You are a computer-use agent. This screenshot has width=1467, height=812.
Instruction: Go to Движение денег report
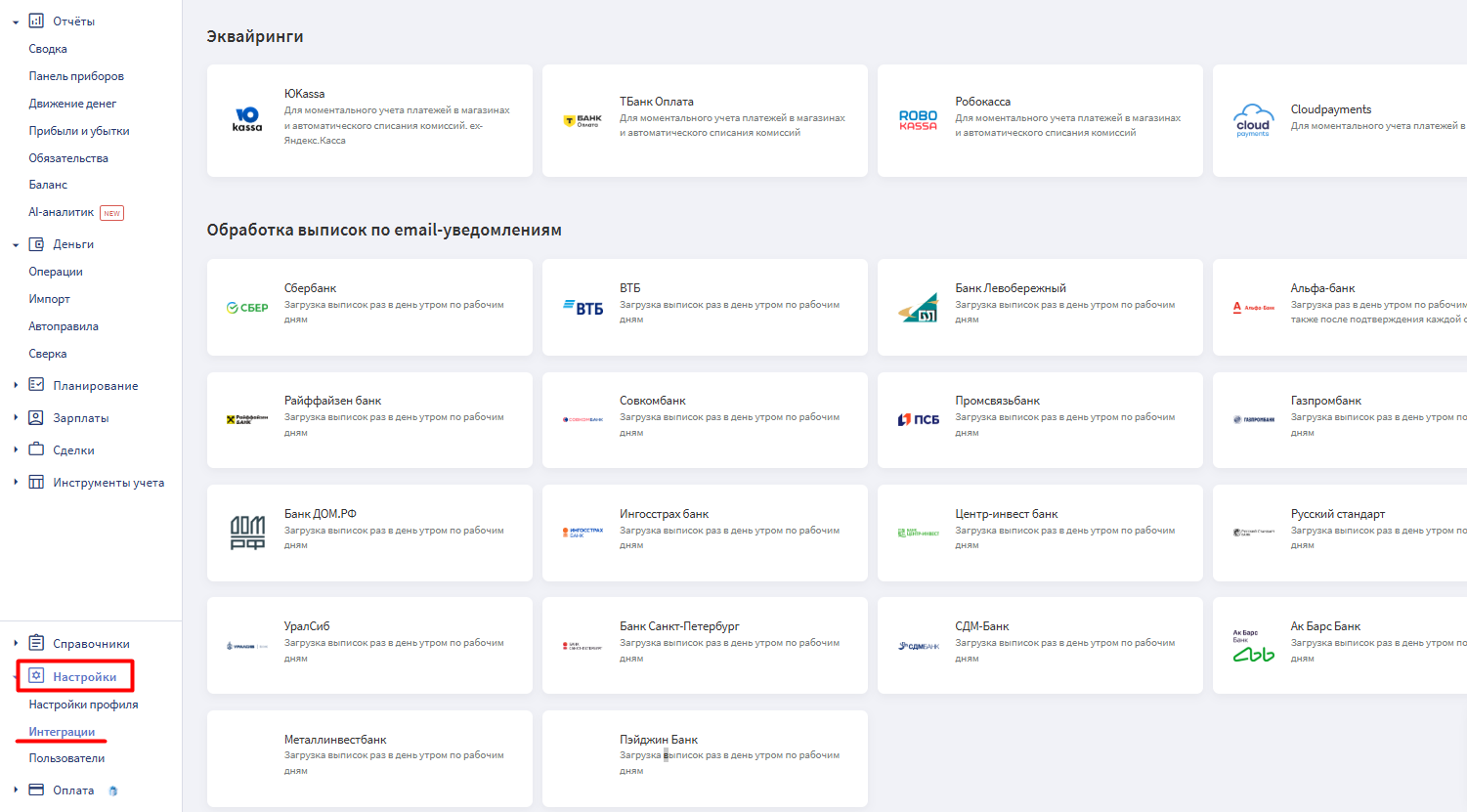click(72, 104)
